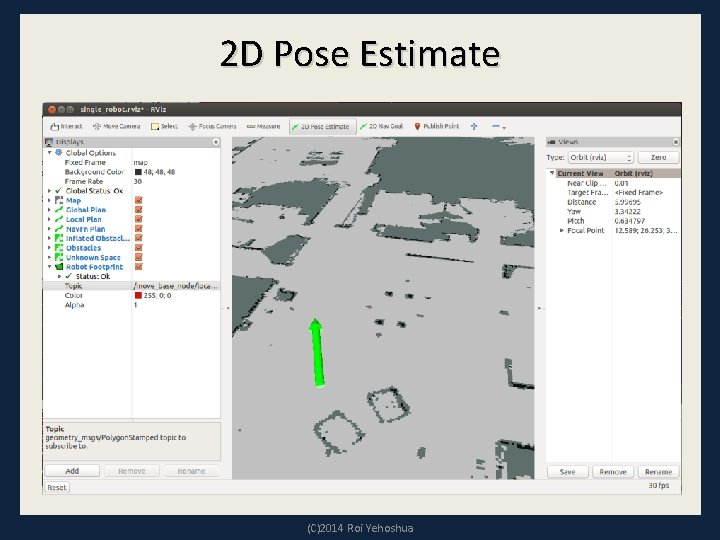720x540 pixels.
Task: Click the Views panel Remove button
Action: tap(613, 472)
